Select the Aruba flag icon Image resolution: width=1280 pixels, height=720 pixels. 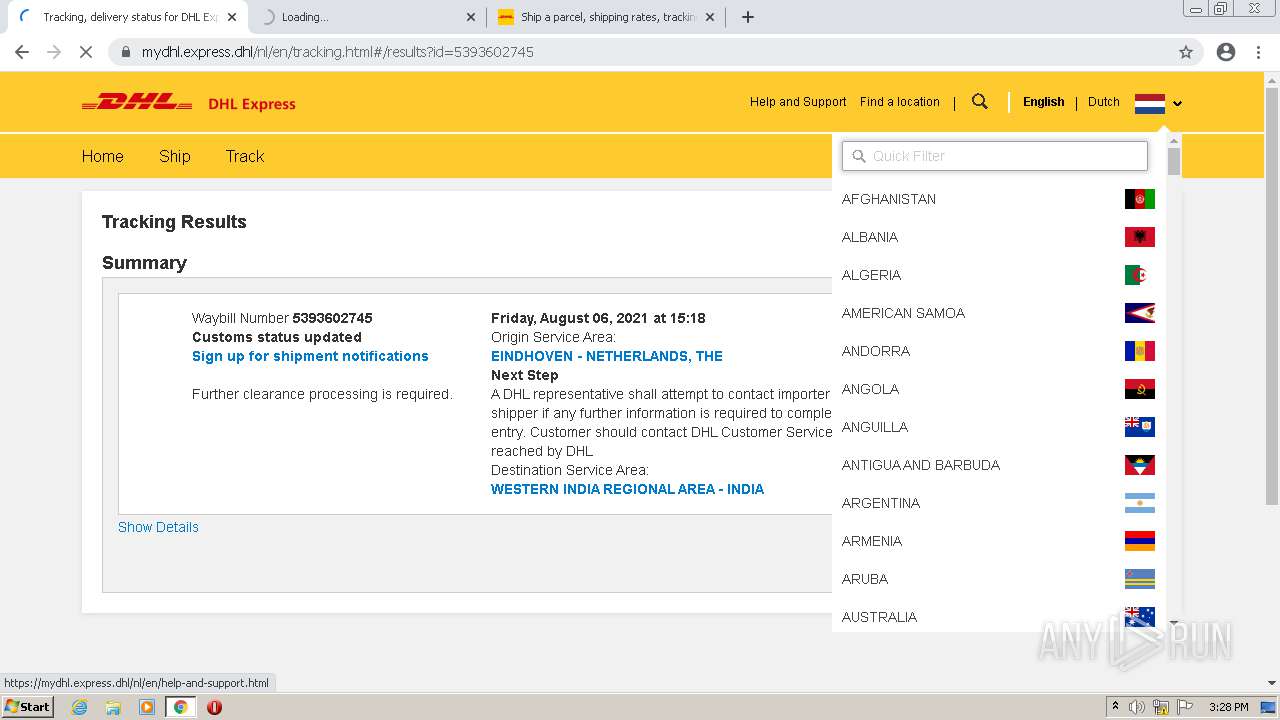pos(1140,579)
